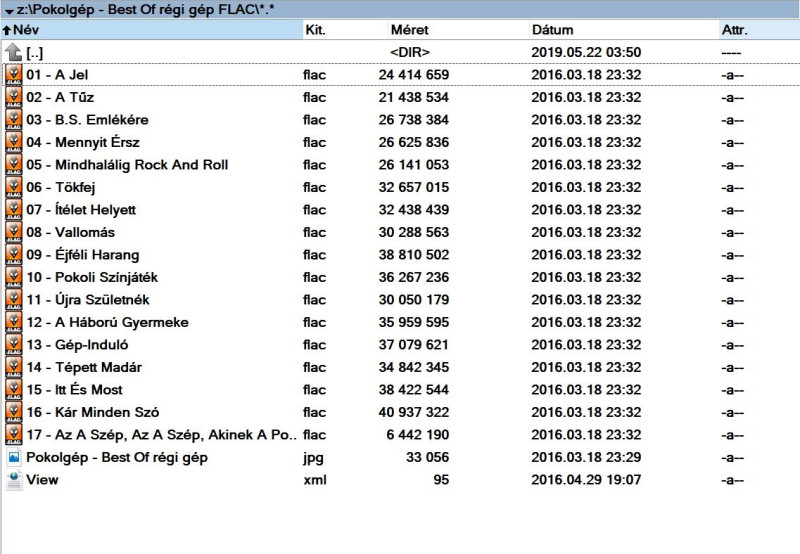Click the parent folder up-arrow icon
This screenshot has width=800, height=554.
[14, 53]
